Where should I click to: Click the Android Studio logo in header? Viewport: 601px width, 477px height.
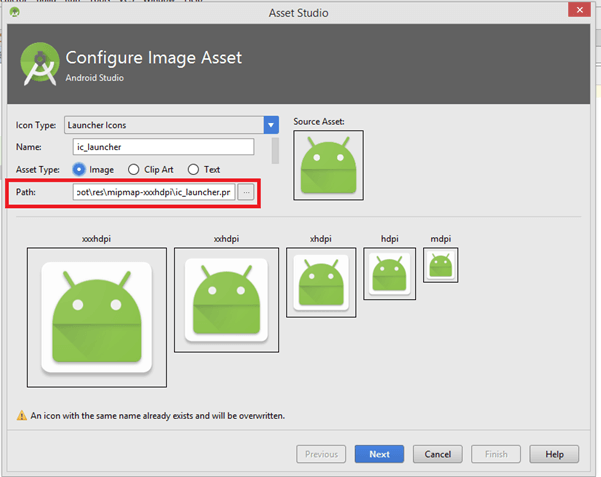point(40,64)
